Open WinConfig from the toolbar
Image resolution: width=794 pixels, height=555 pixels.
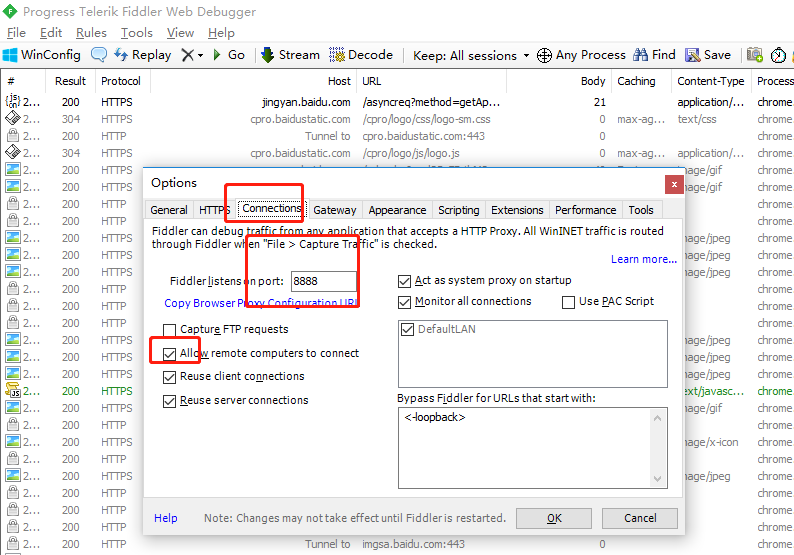pos(42,55)
